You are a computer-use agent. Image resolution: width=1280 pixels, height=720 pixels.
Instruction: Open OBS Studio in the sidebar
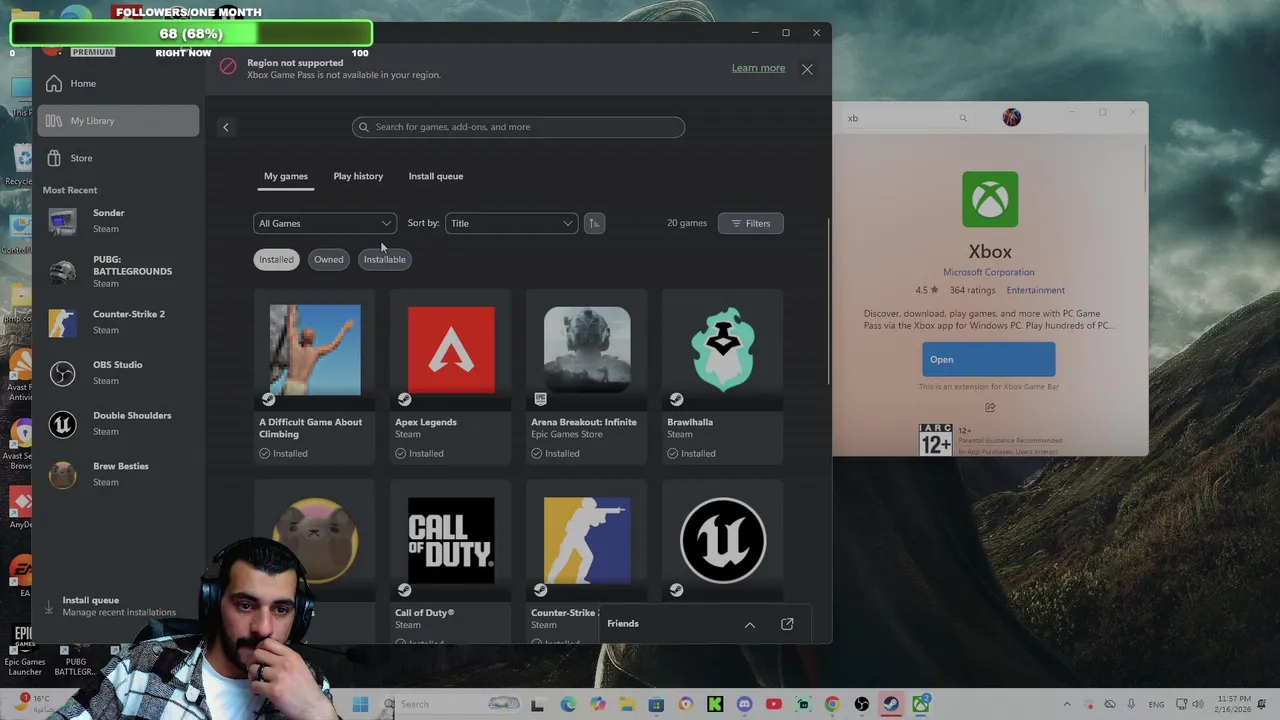click(x=118, y=372)
